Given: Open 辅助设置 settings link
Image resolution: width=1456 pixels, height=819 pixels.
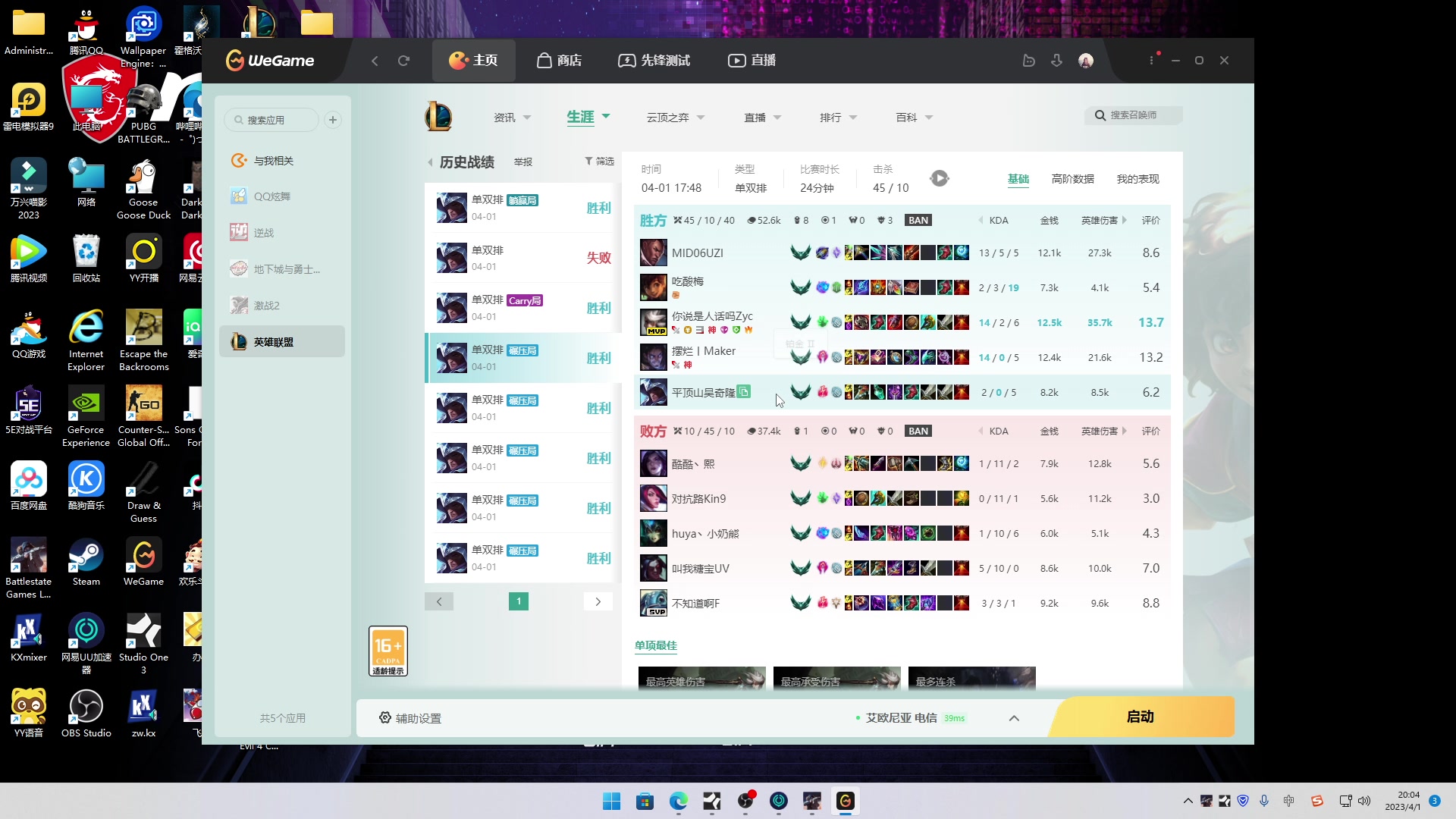Looking at the screenshot, I should click(x=410, y=718).
